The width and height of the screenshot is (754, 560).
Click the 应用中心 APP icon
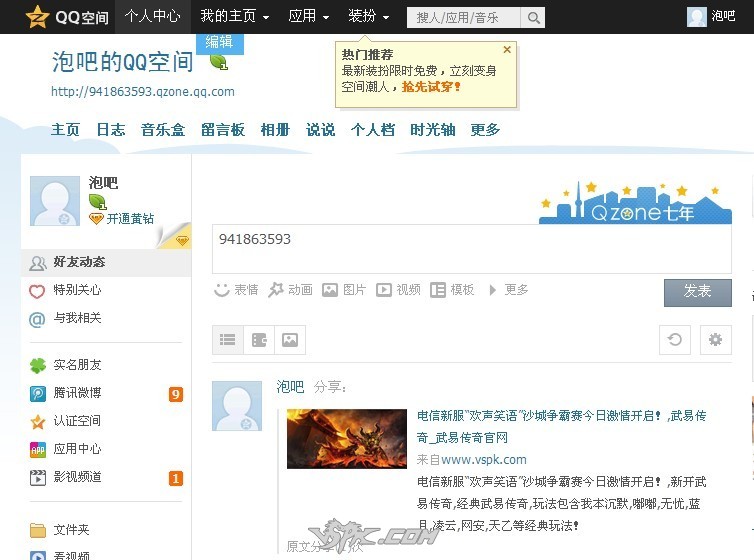point(38,450)
